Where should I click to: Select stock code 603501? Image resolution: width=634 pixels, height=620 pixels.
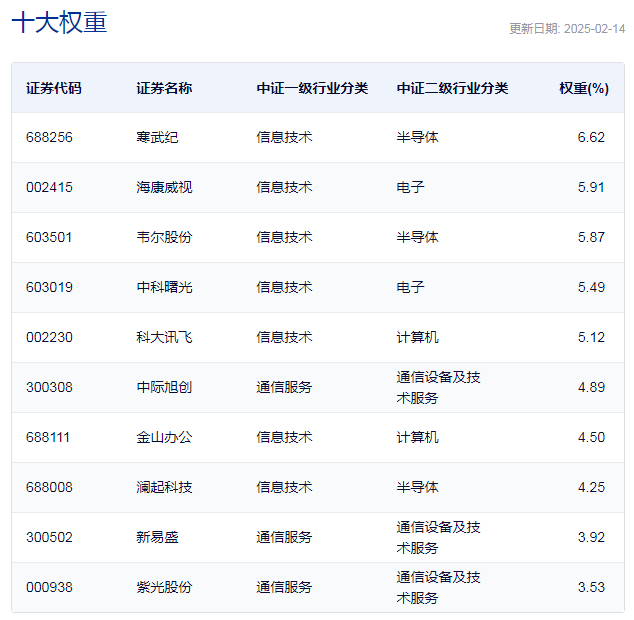[49, 237]
